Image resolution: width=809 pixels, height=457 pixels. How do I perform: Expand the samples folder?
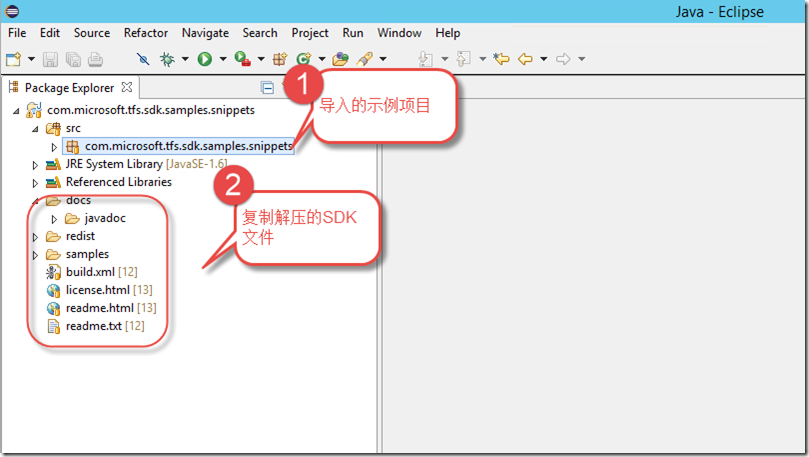pyautogui.click(x=35, y=255)
